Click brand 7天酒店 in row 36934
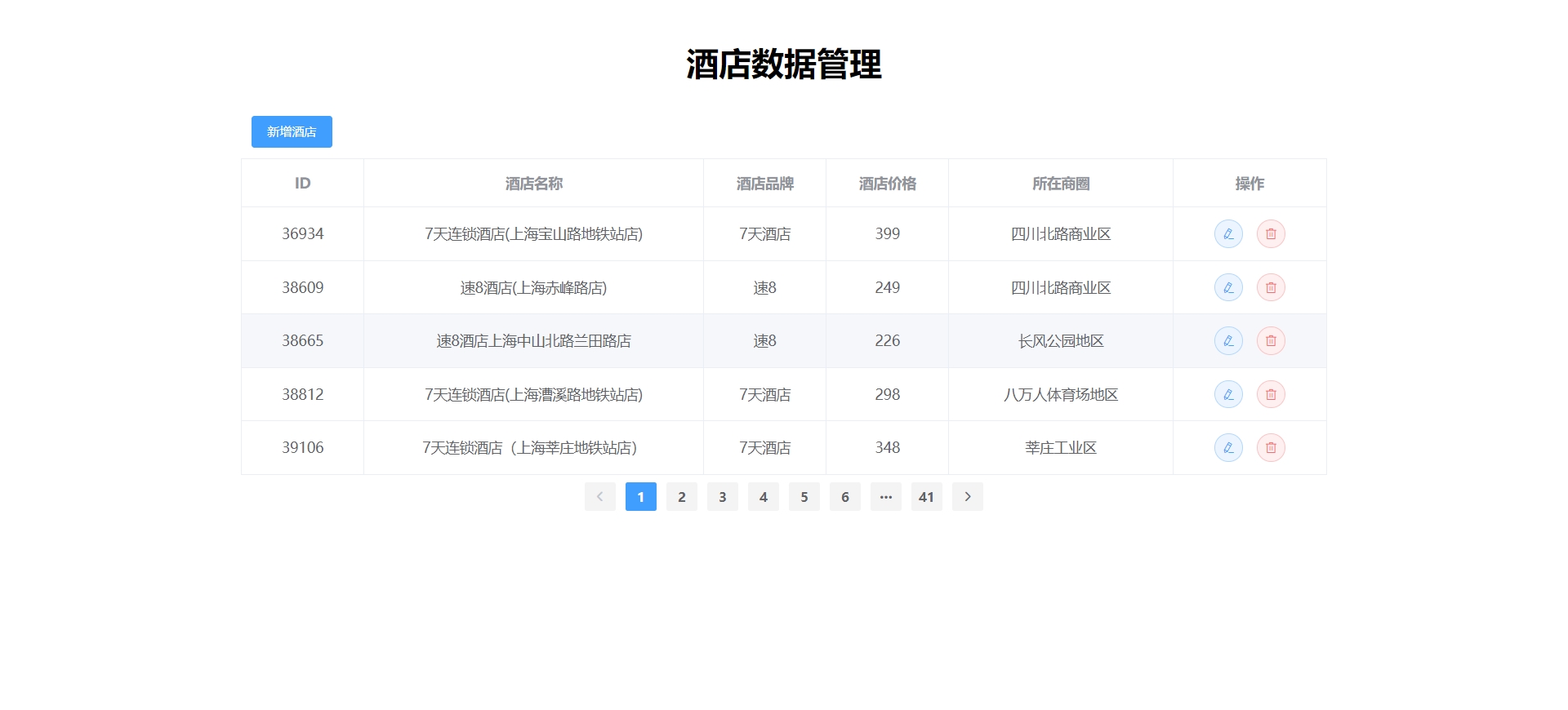This screenshot has width=1568, height=710. coord(765,234)
